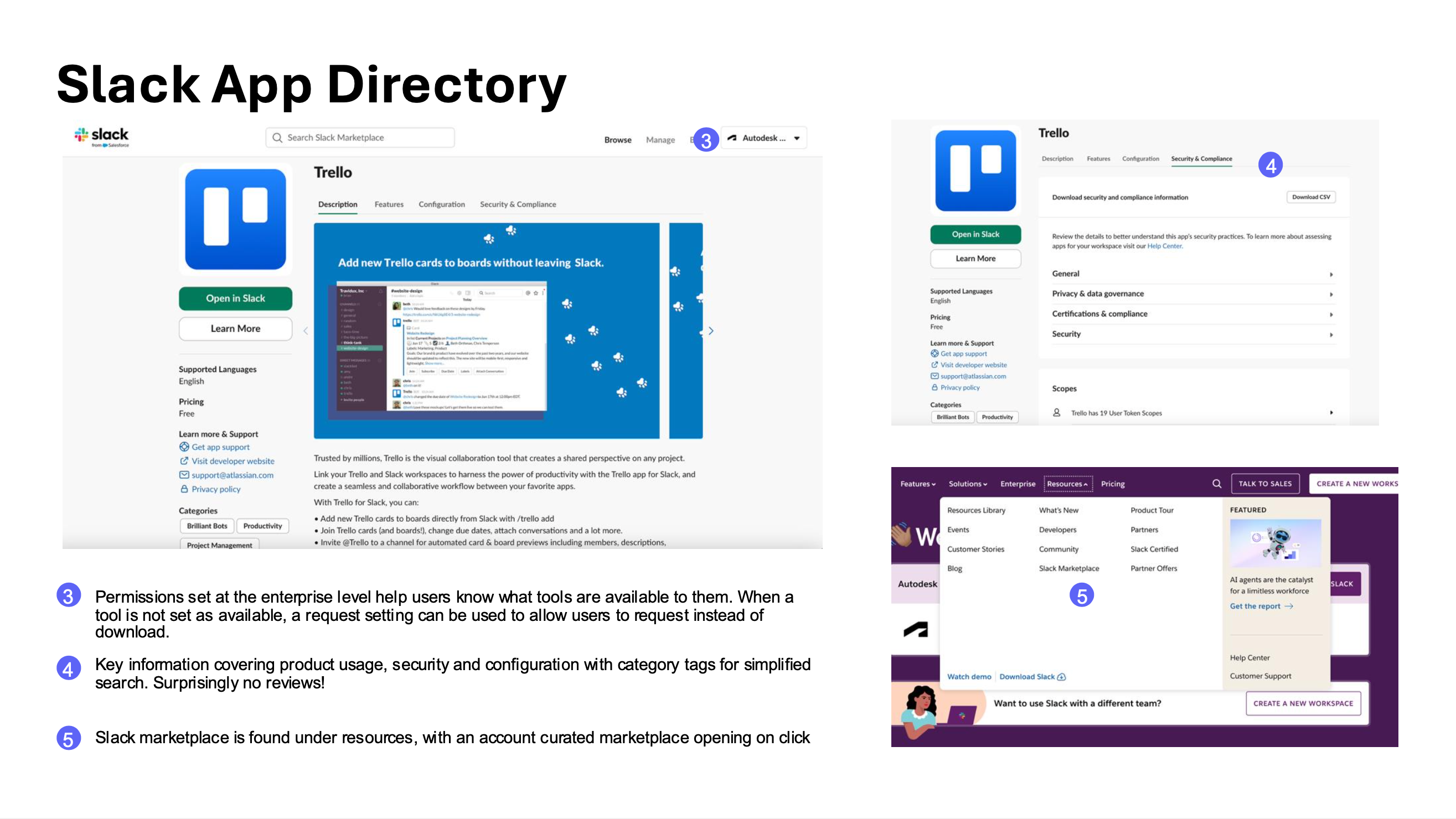Click the envelope icon beside support@atlassian.com in main listing
1456x819 pixels.
(x=184, y=475)
